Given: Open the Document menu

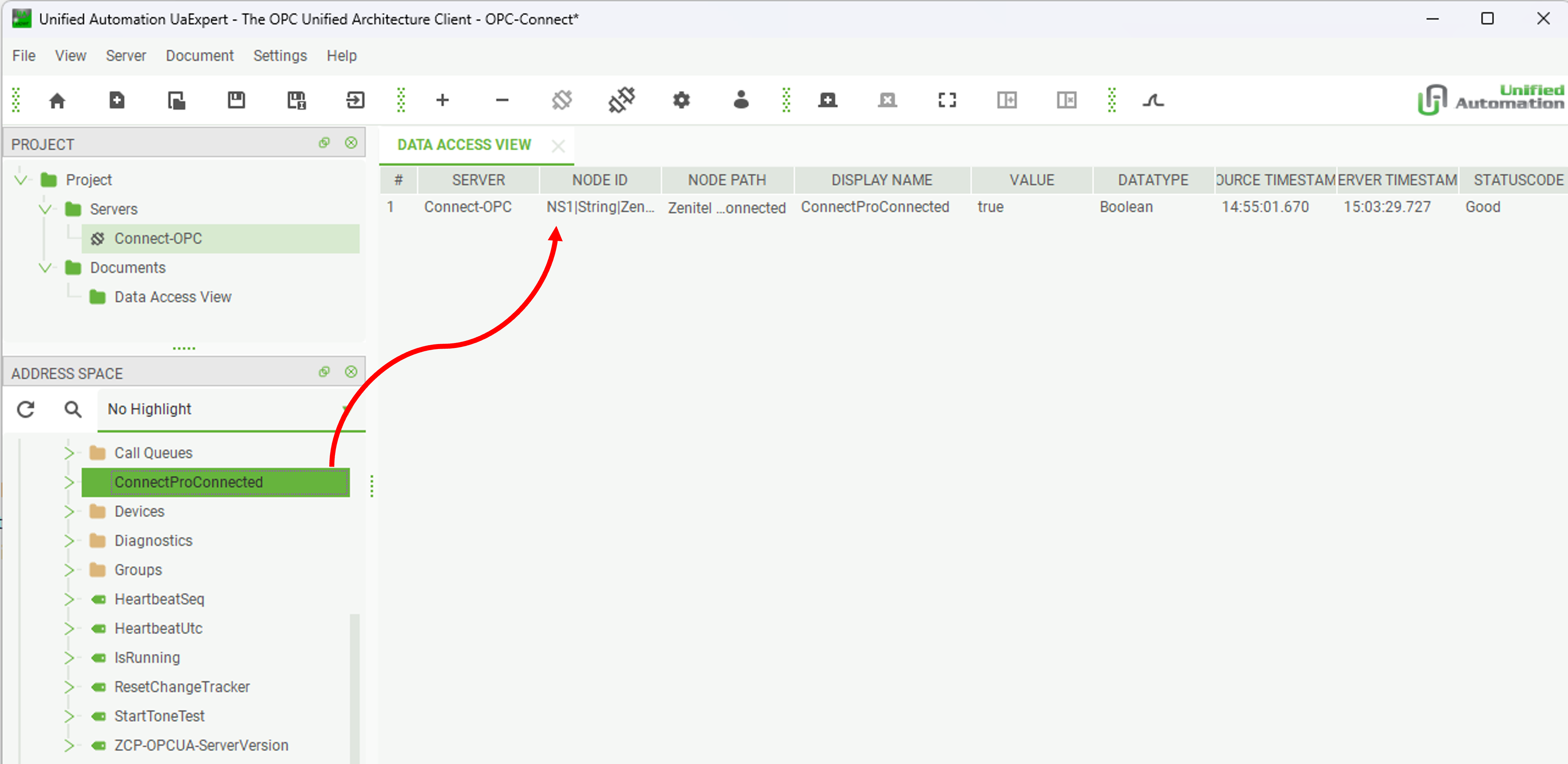Looking at the screenshot, I should (200, 56).
